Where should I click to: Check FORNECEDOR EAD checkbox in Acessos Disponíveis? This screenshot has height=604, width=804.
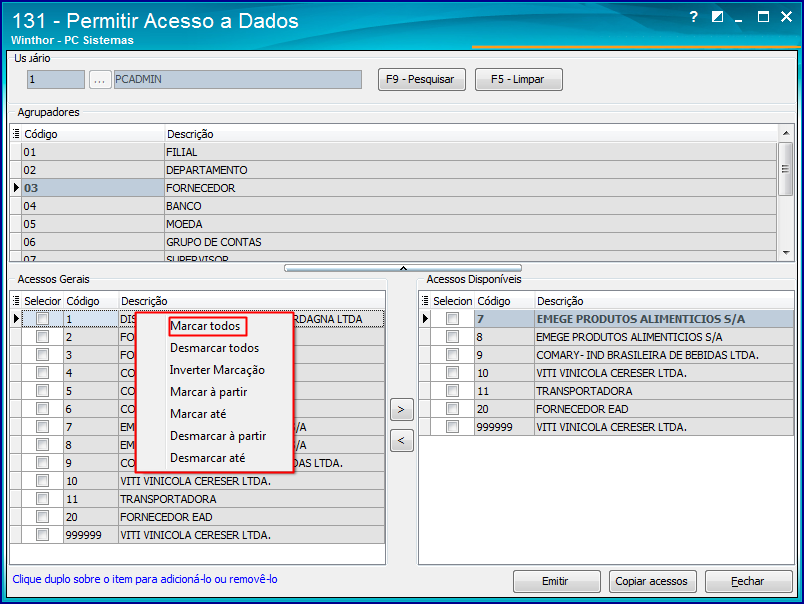click(452, 409)
